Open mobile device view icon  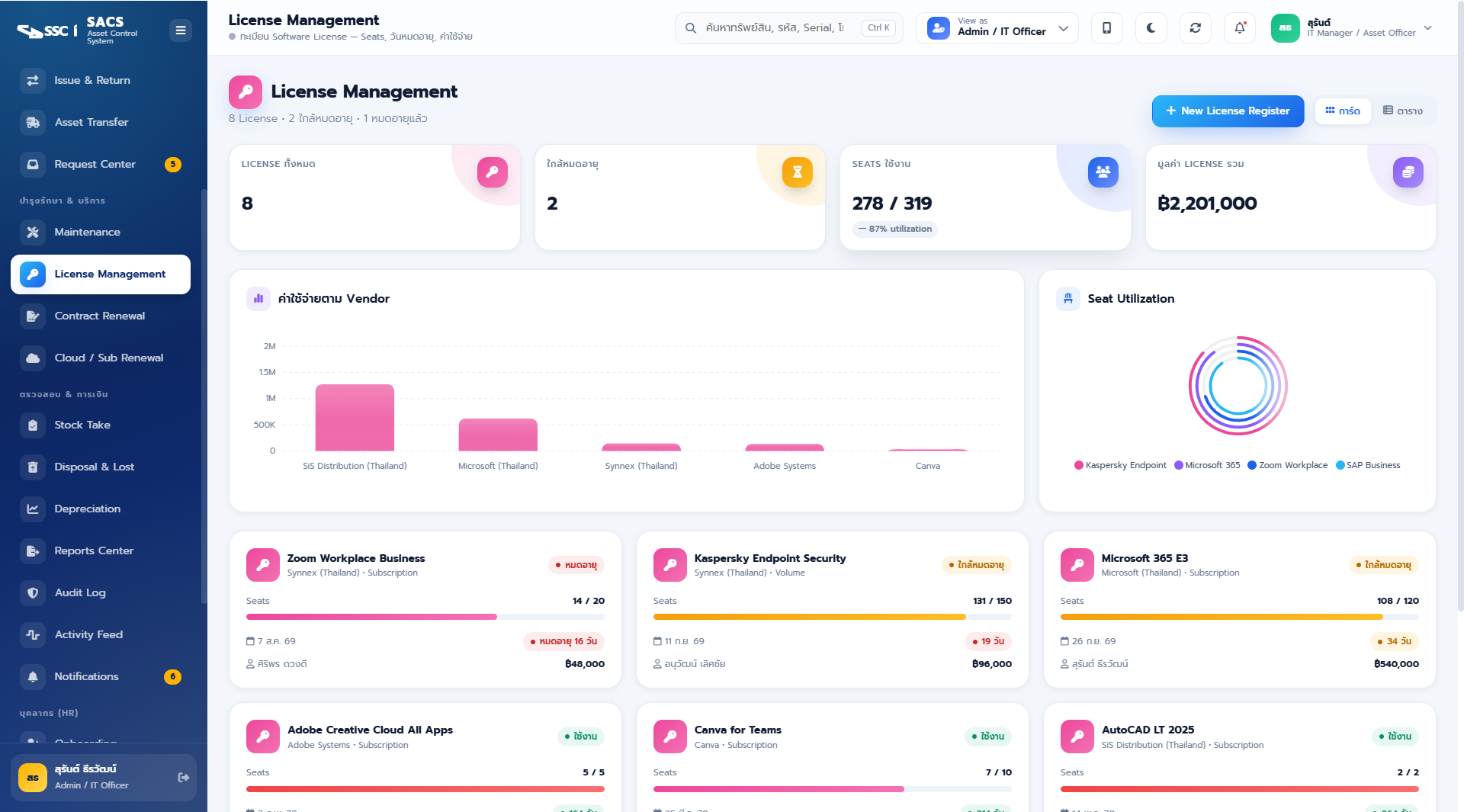[1106, 28]
